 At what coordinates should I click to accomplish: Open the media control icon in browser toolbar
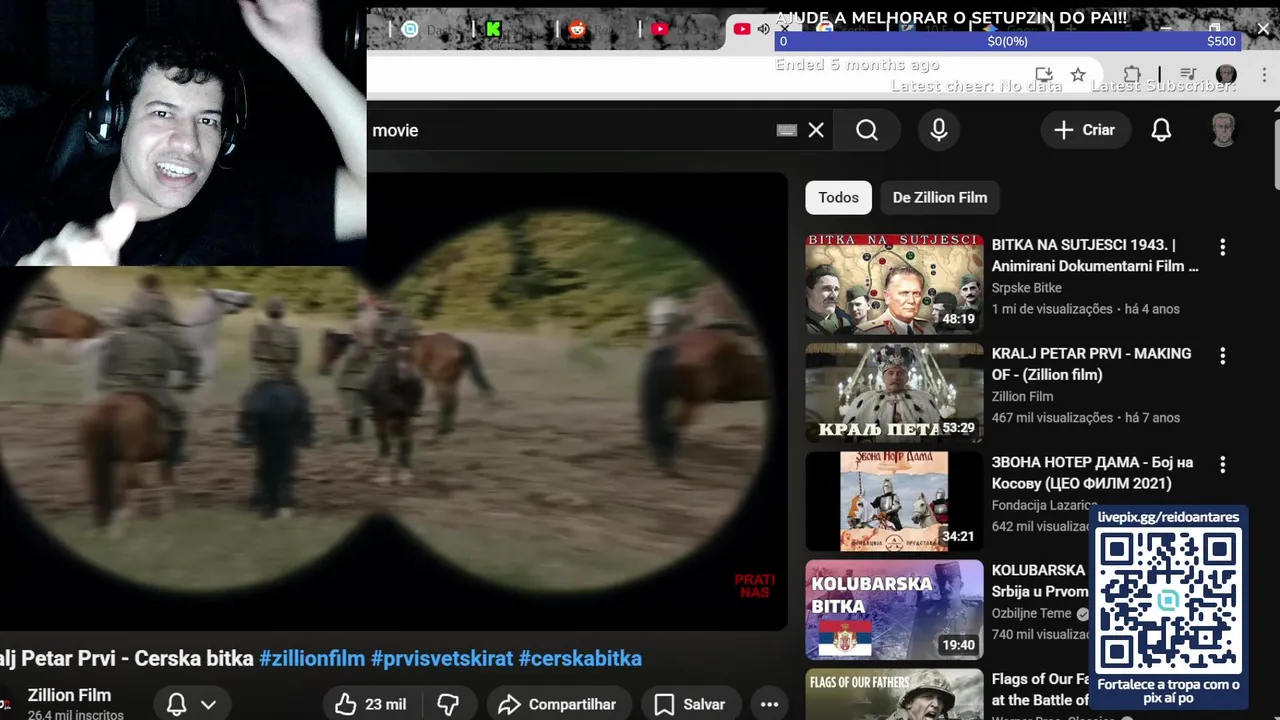(1188, 75)
